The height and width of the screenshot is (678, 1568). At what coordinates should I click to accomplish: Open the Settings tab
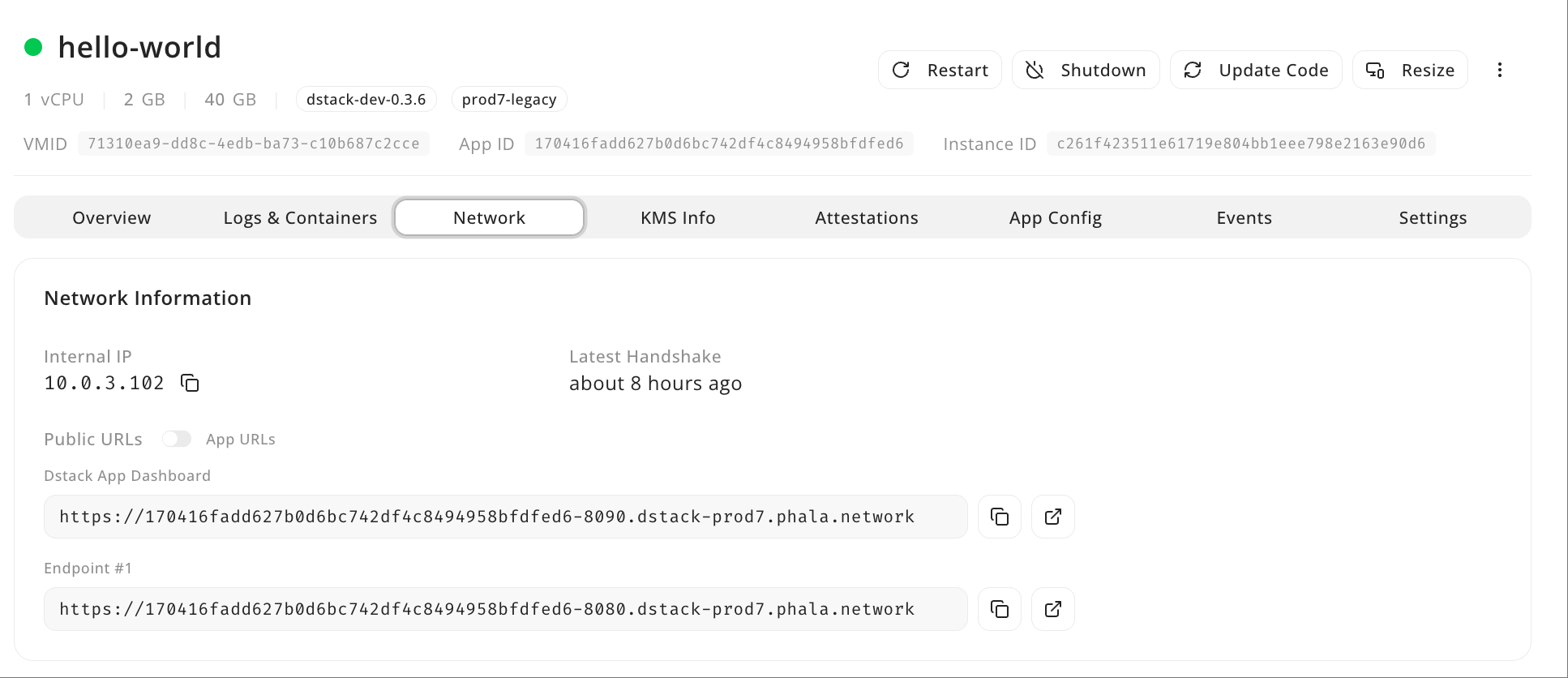[1433, 217]
